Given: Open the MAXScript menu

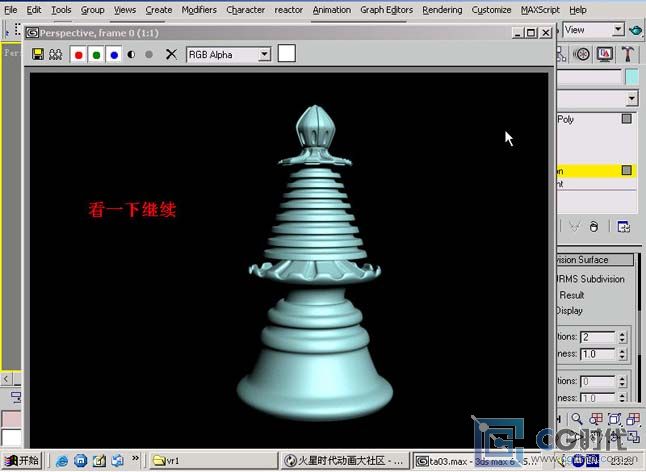Looking at the screenshot, I should pos(540,10).
